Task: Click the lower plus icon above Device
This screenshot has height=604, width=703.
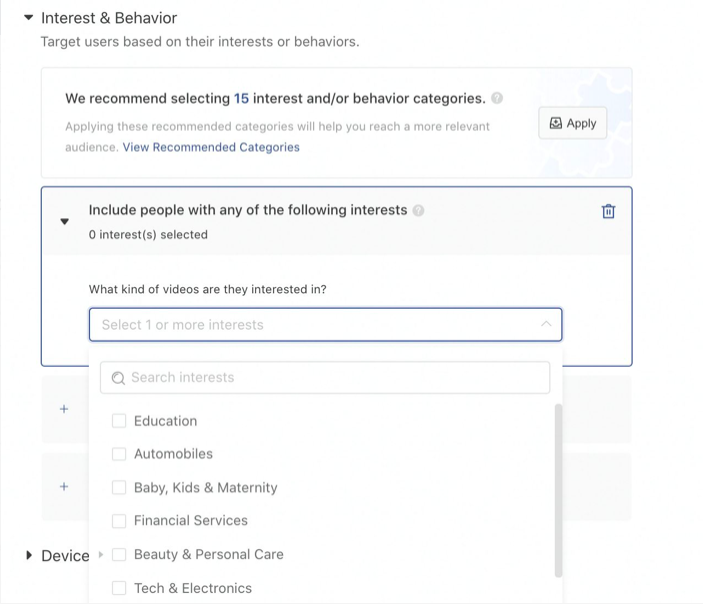Action: [x=64, y=487]
